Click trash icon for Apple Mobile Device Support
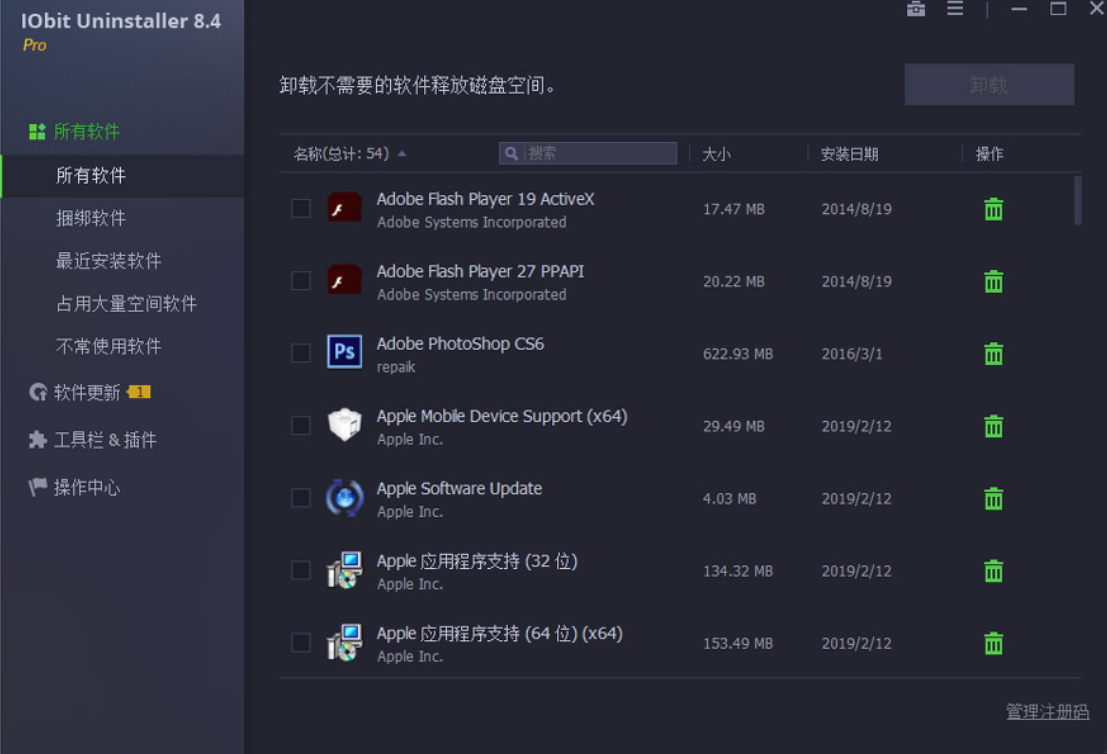The width and height of the screenshot is (1107, 754). [x=993, y=426]
